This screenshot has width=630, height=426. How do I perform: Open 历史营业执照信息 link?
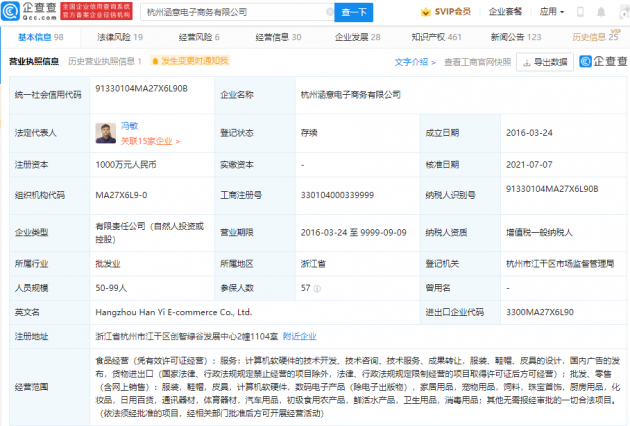[x=104, y=61]
